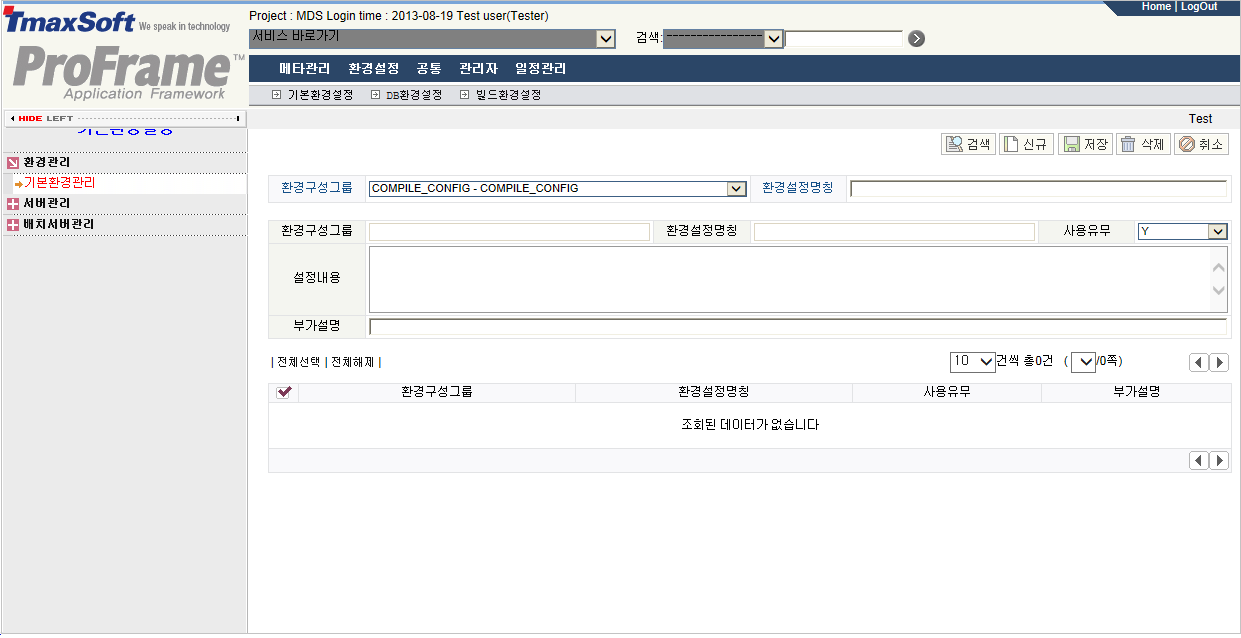
Task: Open the 사용유무 dropdown showing Y
Action: click(1217, 232)
